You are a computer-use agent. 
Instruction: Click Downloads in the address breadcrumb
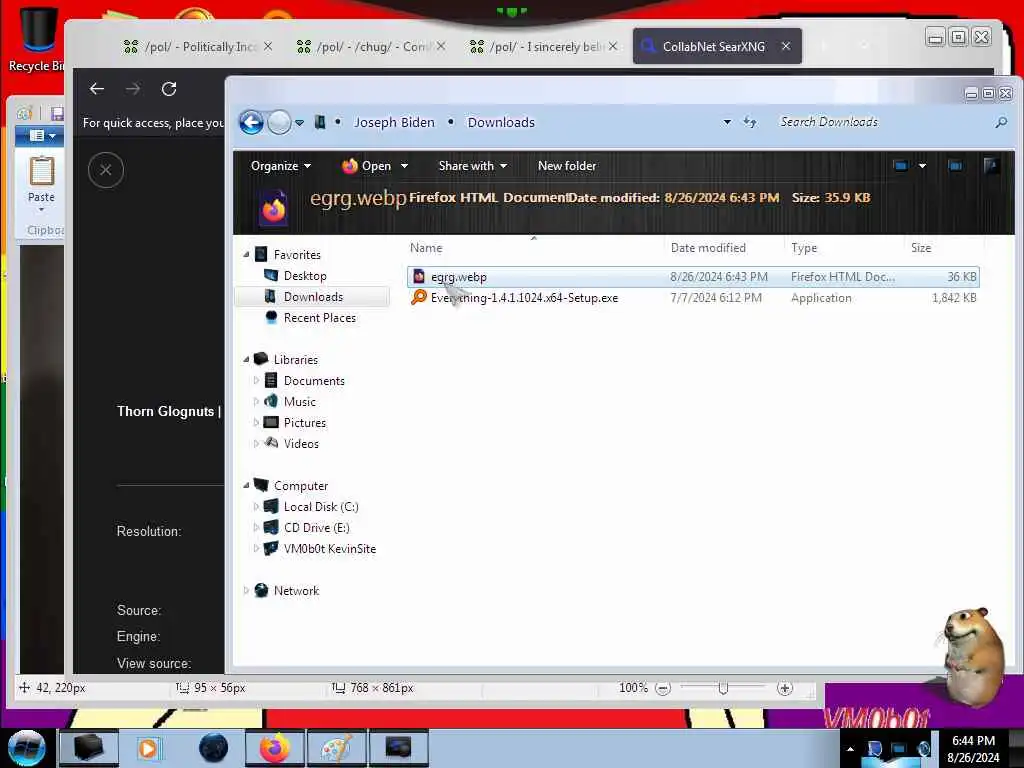point(501,122)
